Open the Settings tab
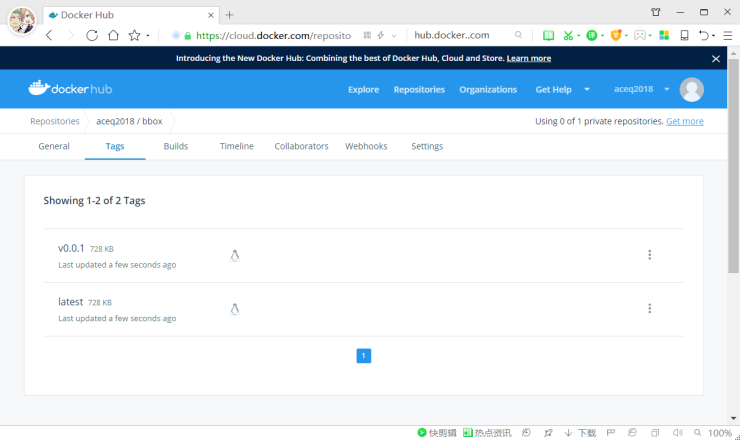The width and height of the screenshot is (740, 441). pyautogui.click(x=427, y=146)
